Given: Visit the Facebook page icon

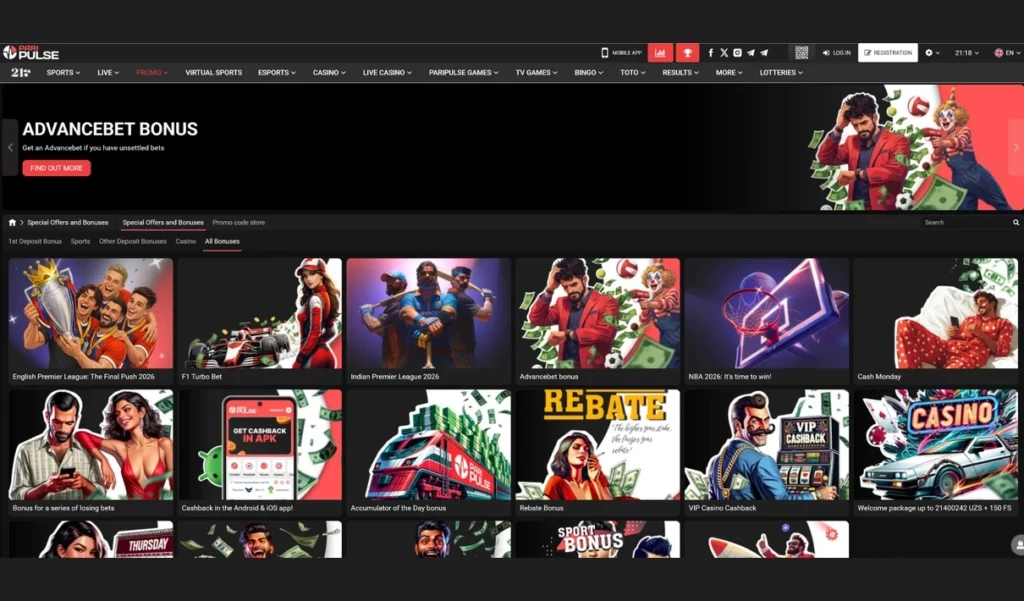Looking at the screenshot, I should (x=711, y=53).
